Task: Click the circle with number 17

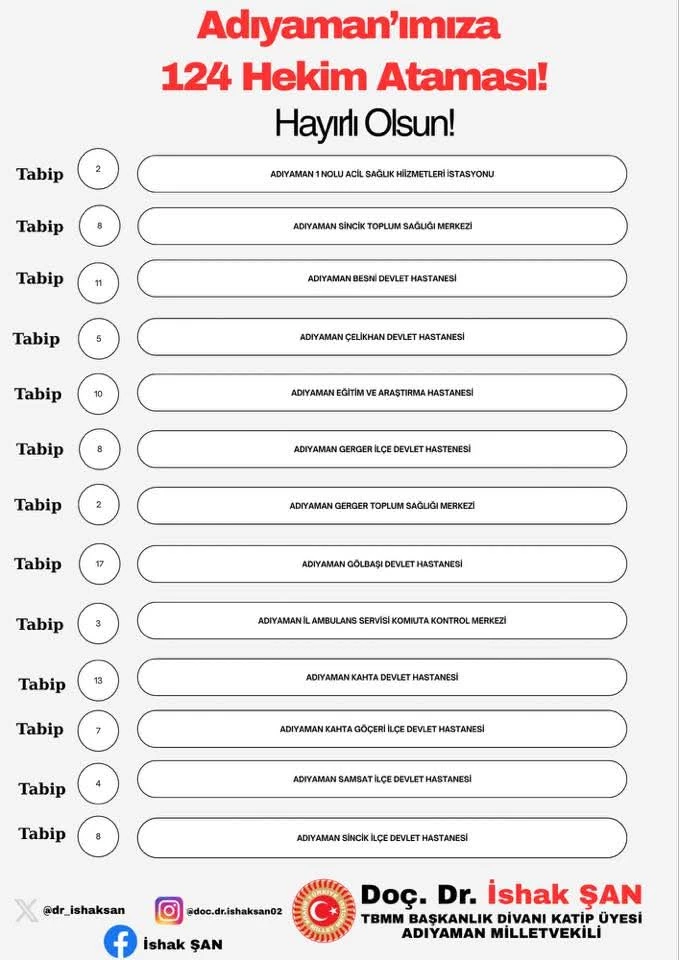Action: coord(98,564)
